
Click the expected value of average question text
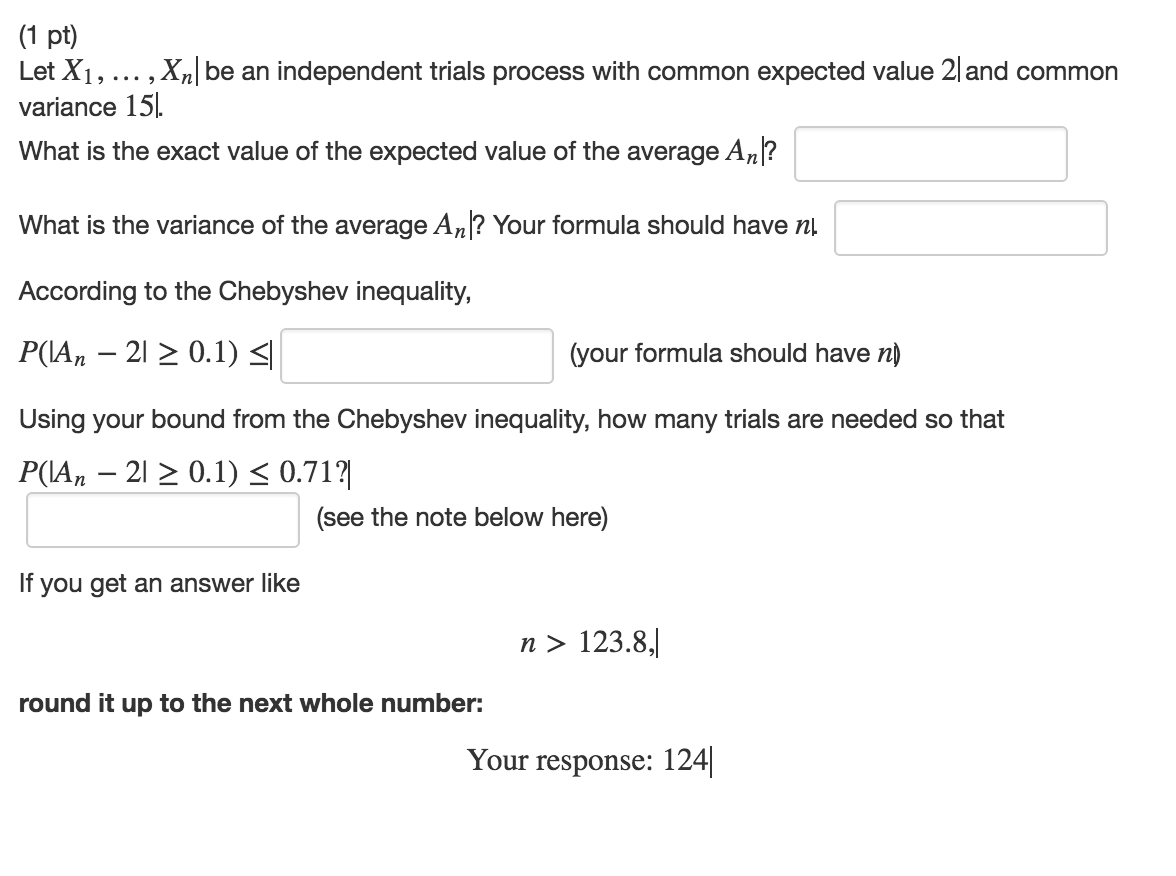tap(395, 152)
